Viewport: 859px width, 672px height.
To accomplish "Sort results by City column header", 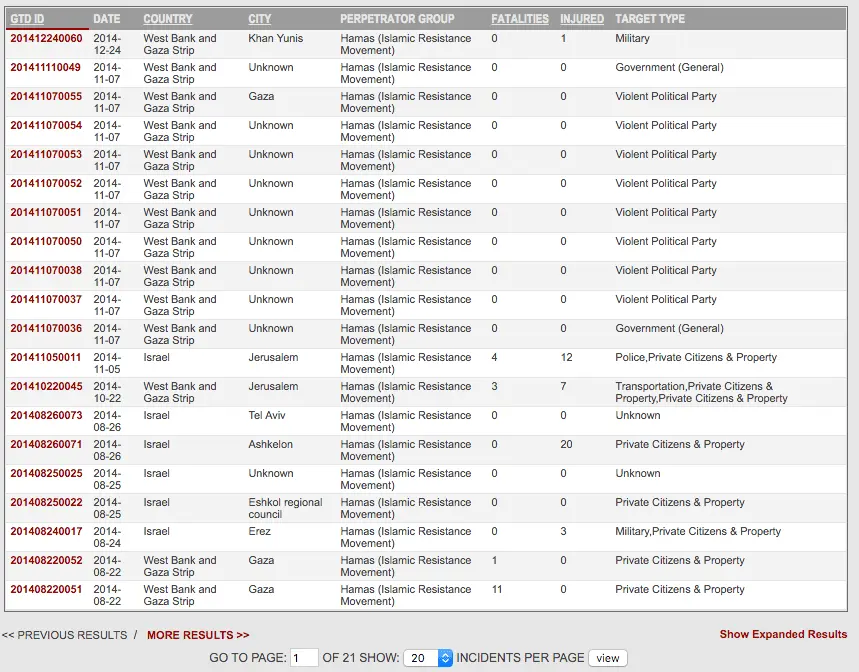I will tap(259, 19).
